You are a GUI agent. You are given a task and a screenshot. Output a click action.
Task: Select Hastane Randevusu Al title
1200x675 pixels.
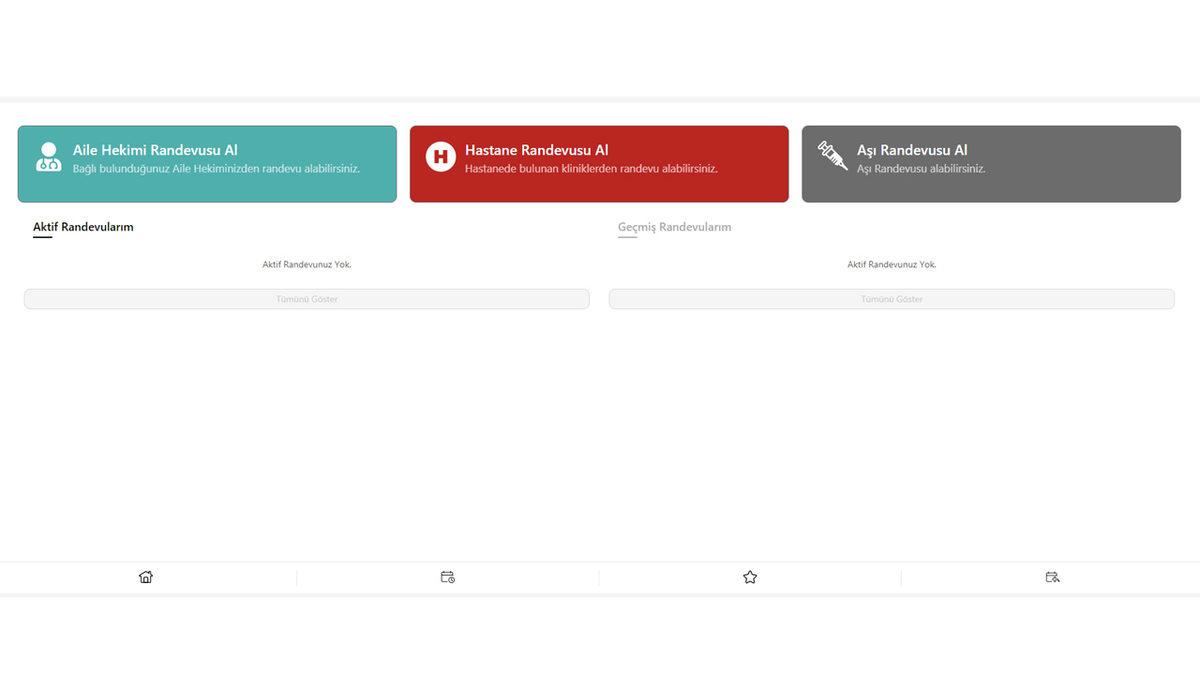[536, 150]
